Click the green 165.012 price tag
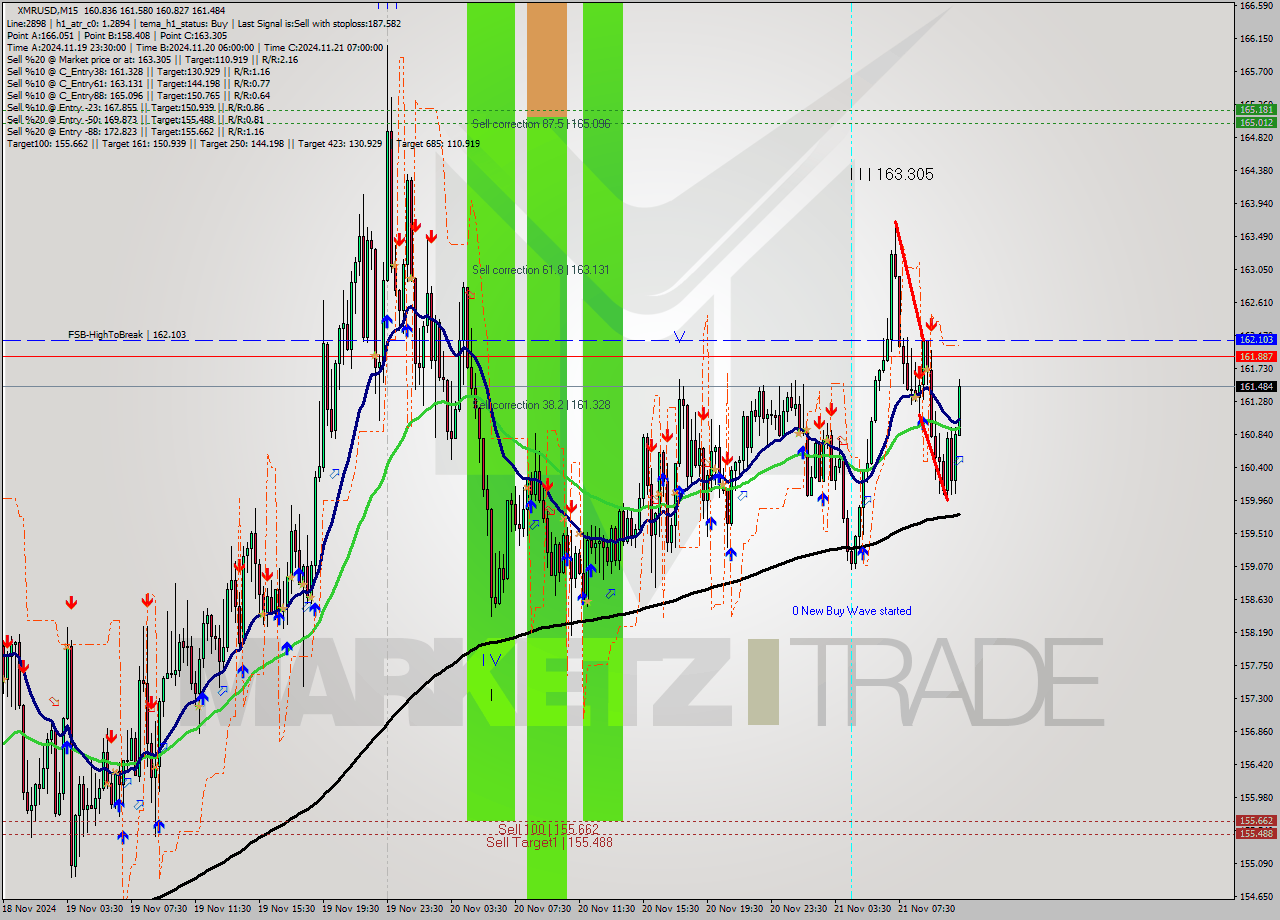This screenshot has height=920, width=1280. pyautogui.click(x=1256, y=122)
